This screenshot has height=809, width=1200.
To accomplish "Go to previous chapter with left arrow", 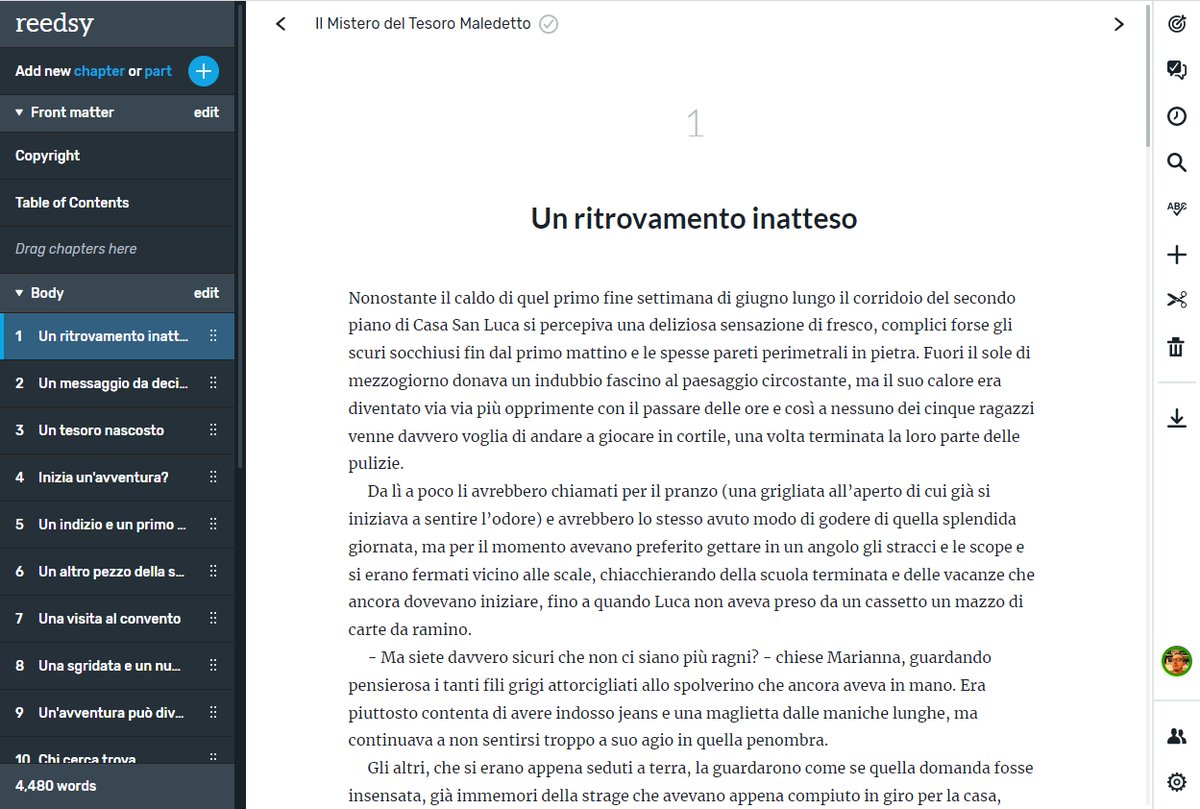I will point(281,24).
